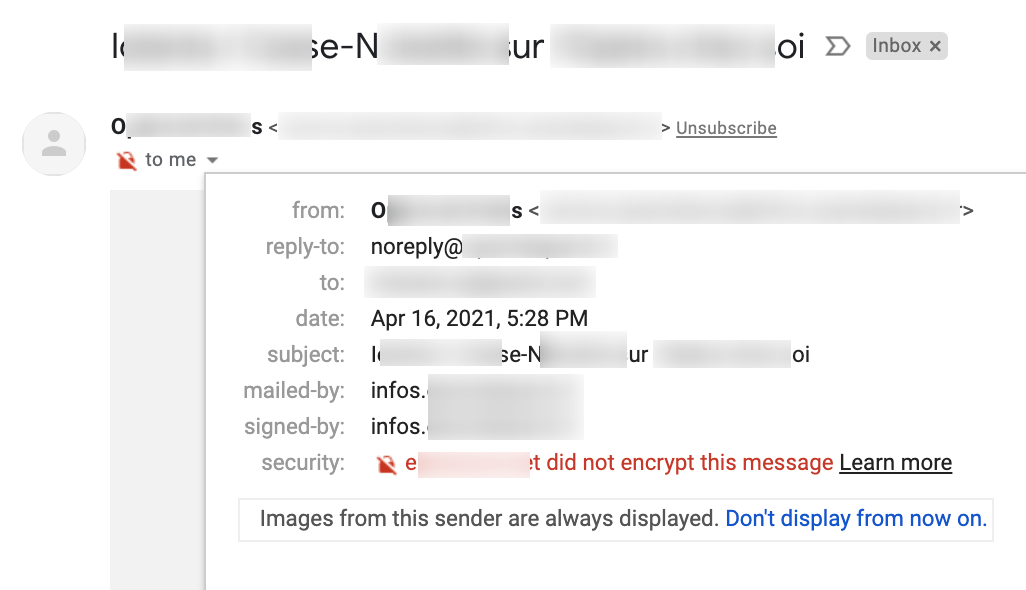Click 'Don't display from now on' link
1026x590 pixels.
856,518
